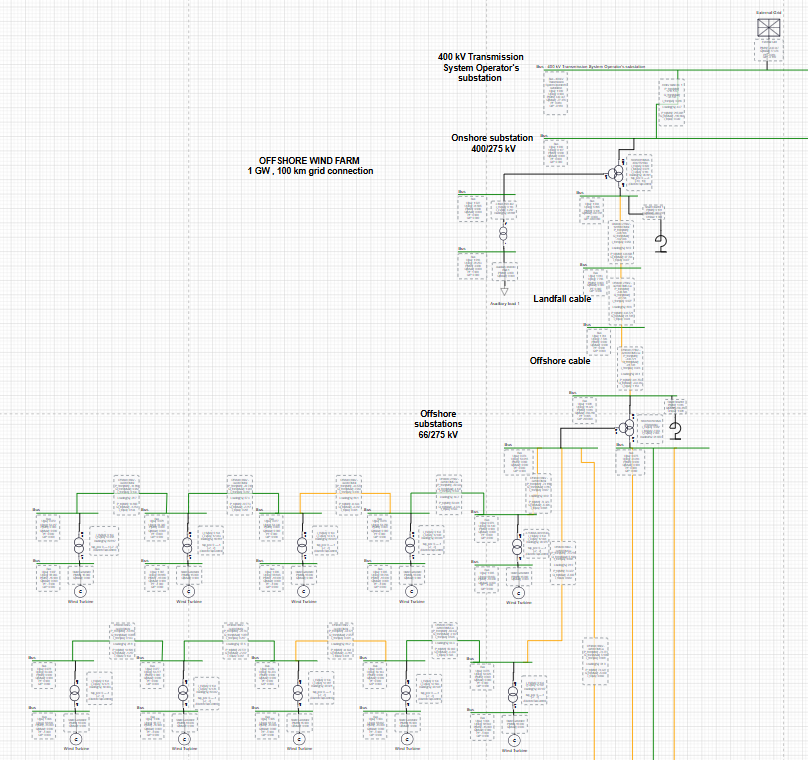Click the offshore 66/275 kV transformer symbol
Viewport: 808px width, 760px height.
click(627, 428)
